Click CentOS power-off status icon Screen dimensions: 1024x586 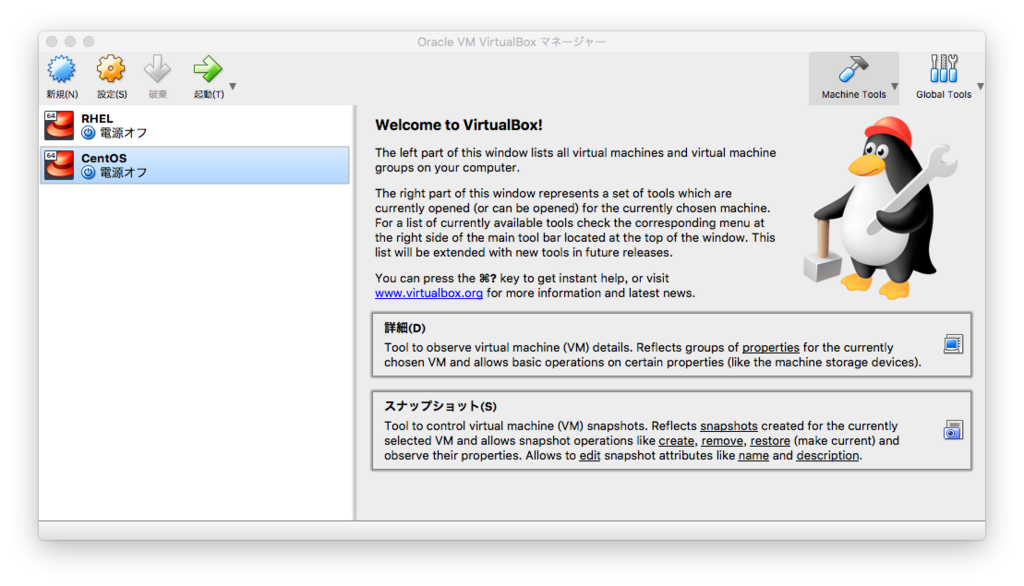tap(88, 172)
